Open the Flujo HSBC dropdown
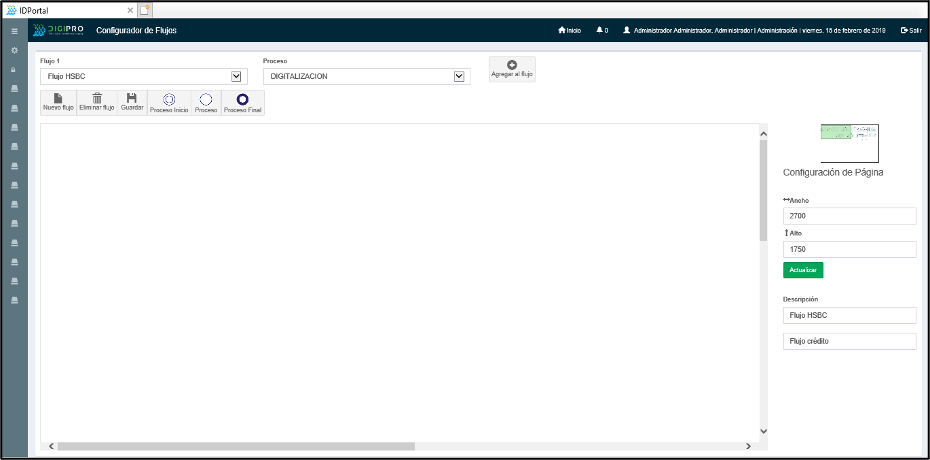930x460 pixels. pos(143,76)
